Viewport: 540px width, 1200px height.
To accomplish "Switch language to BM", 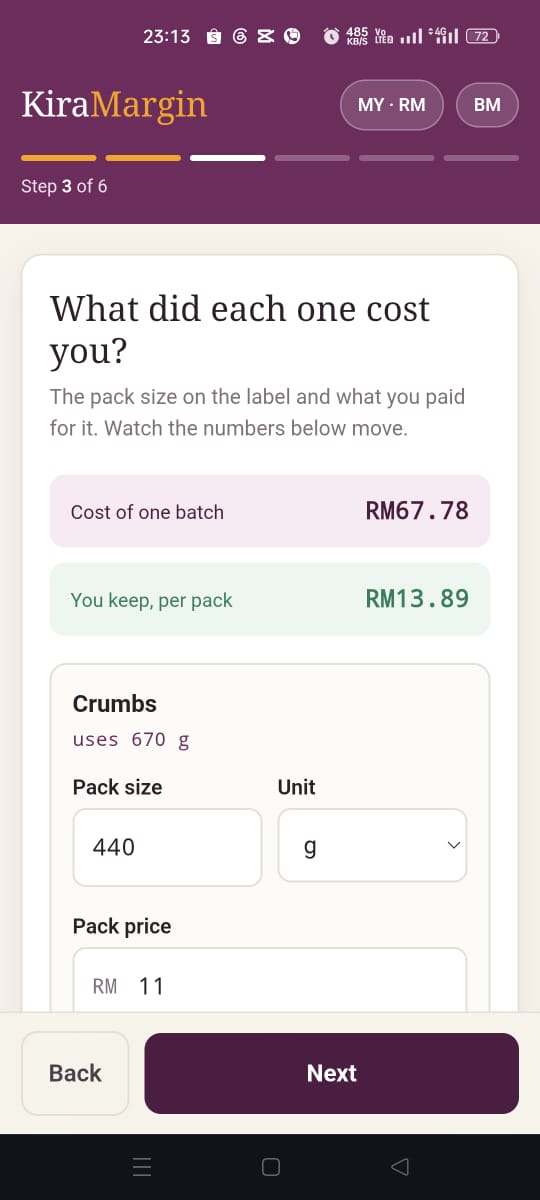I will click(487, 105).
